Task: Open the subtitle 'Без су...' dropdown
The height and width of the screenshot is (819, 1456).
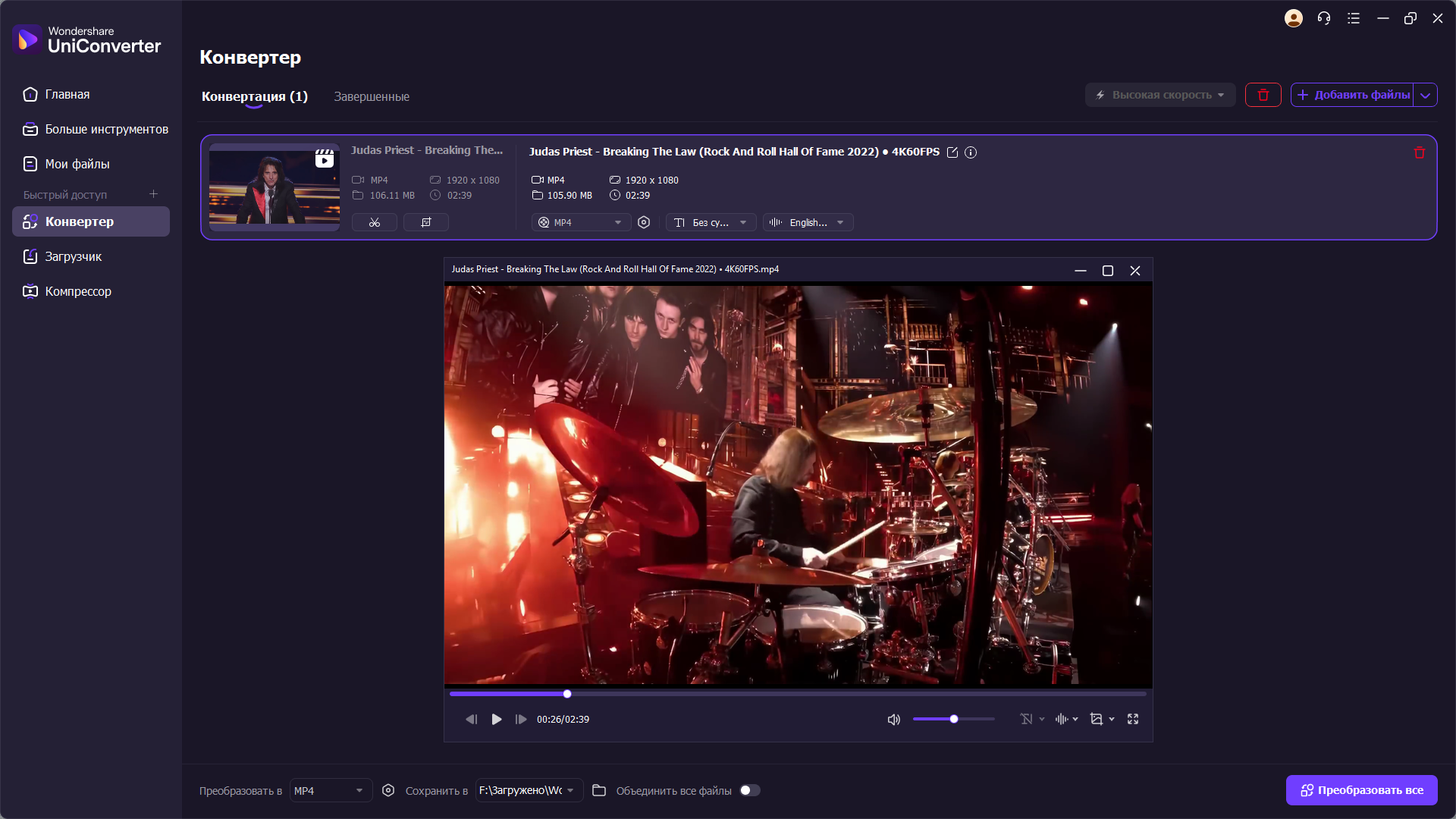Action: point(711,222)
